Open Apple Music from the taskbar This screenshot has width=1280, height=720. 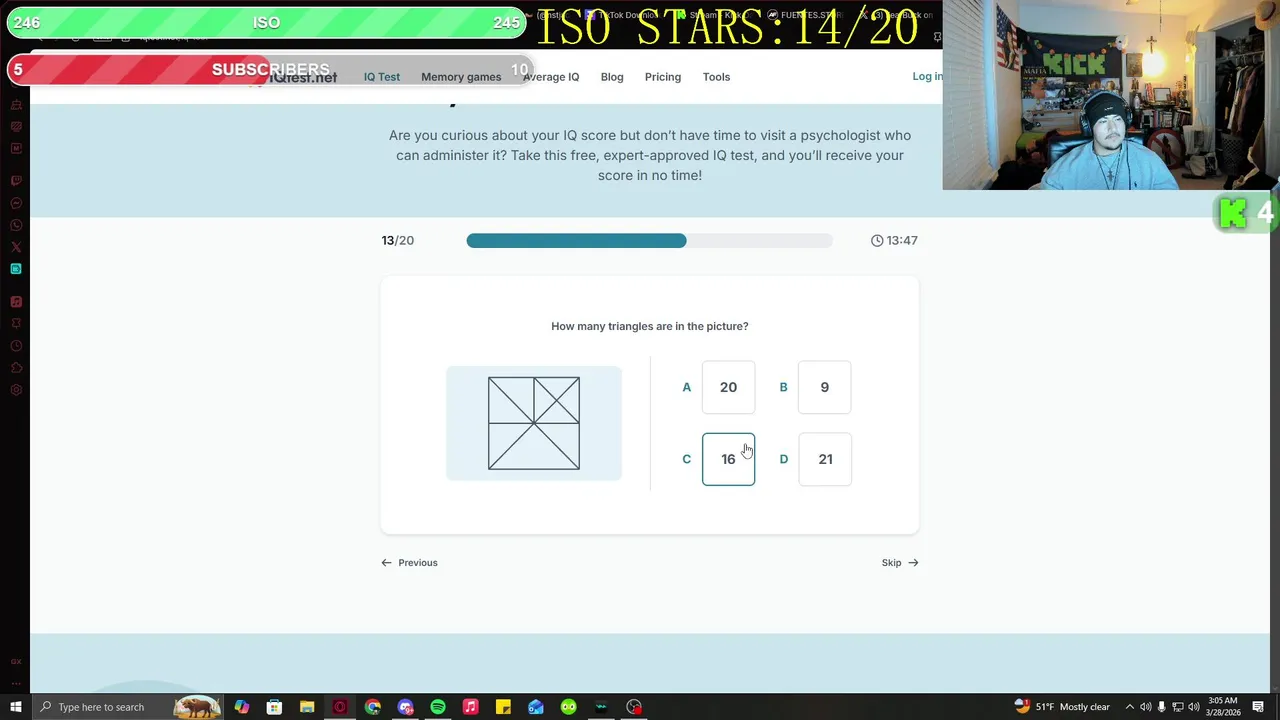pos(471,707)
